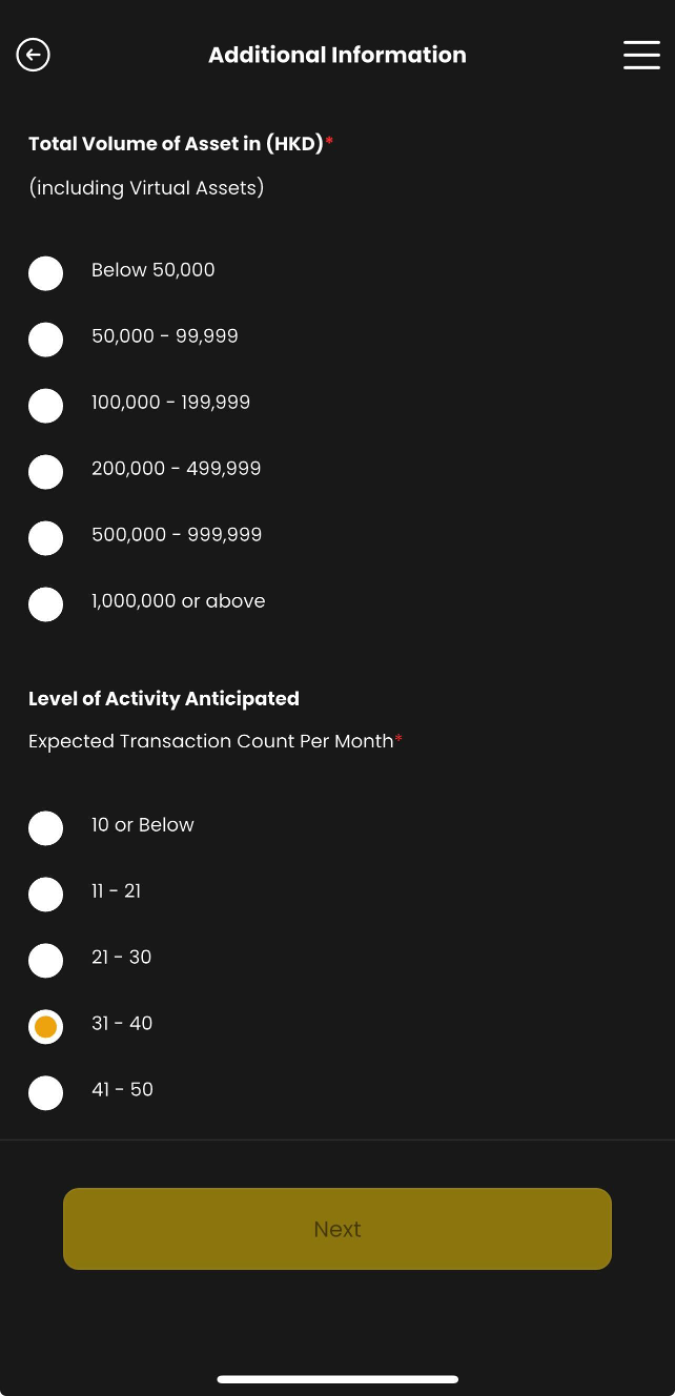Select the 11 - 21 transactions option
Image resolution: width=676 pixels, height=1396 pixels.
tap(46, 894)
